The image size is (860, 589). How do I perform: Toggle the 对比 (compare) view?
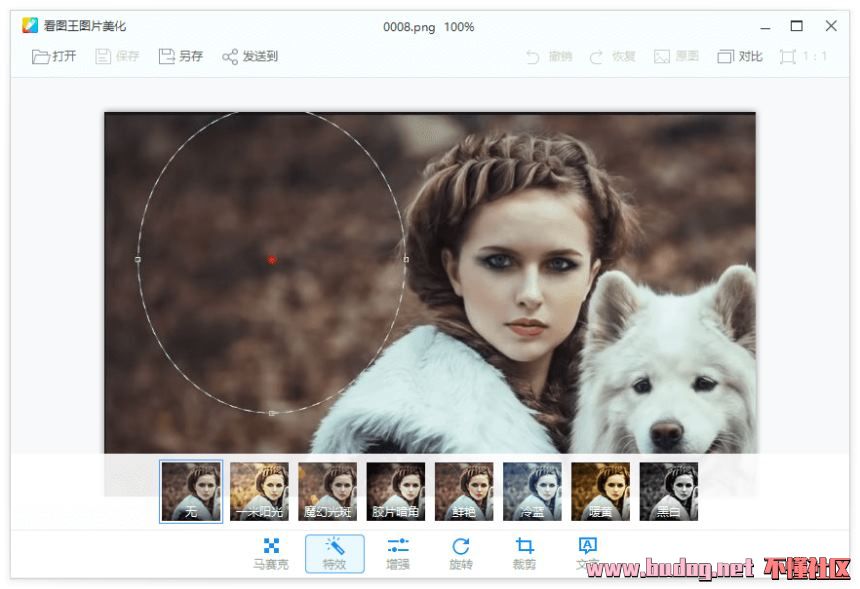[740, 56]
